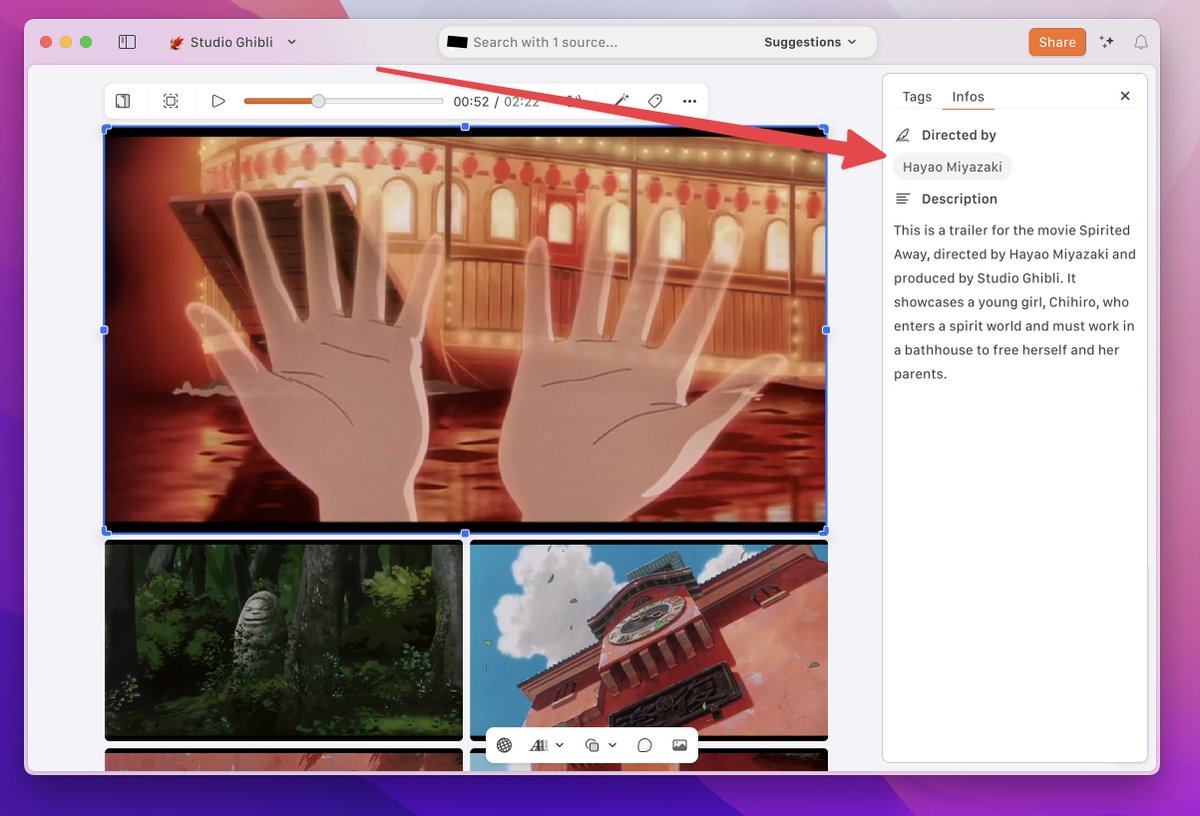
Task: Mute the video audio icon
Action: (x=572, y=100)
